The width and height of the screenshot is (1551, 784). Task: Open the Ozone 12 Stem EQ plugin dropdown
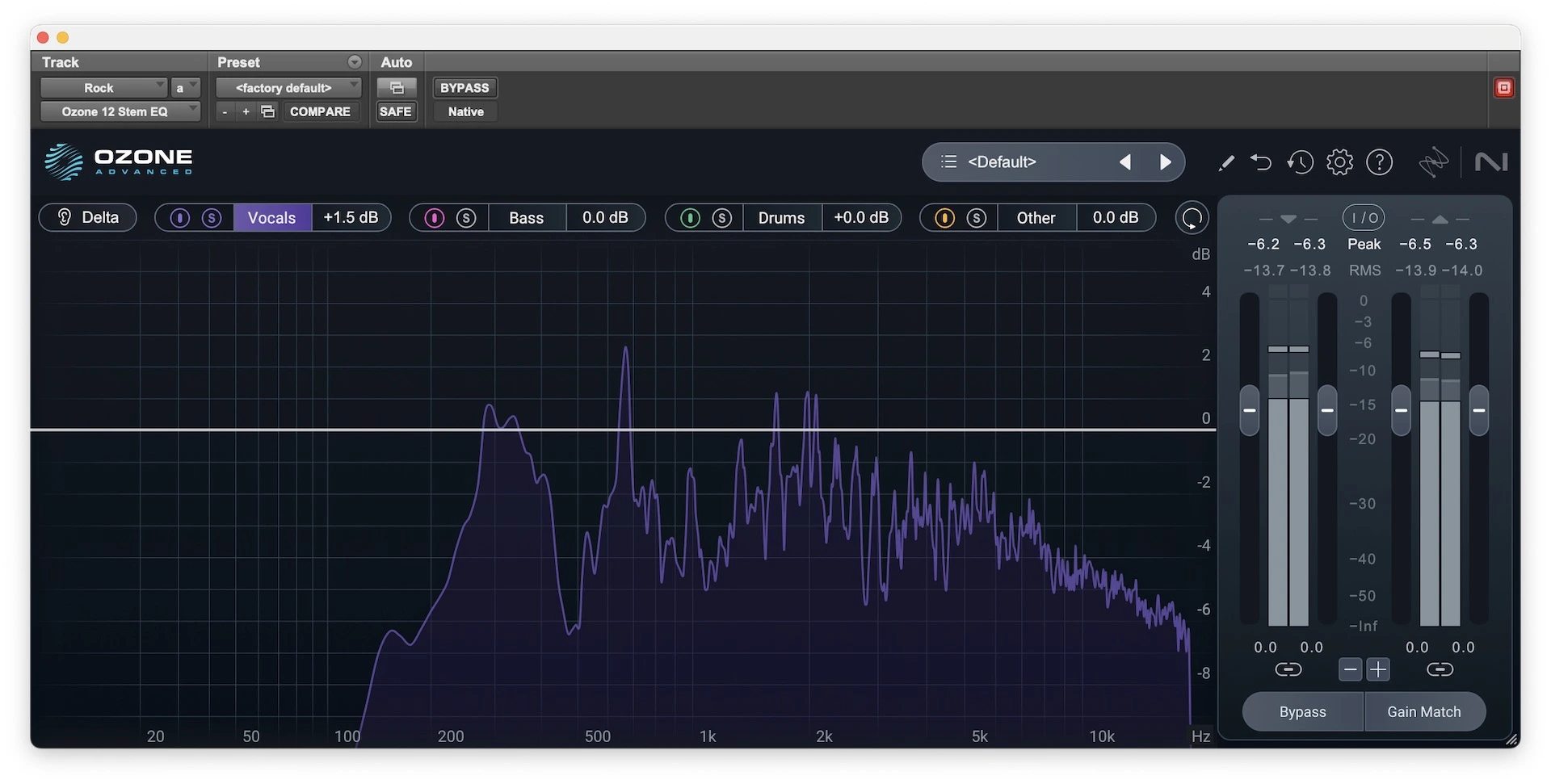tap(120, 111)
